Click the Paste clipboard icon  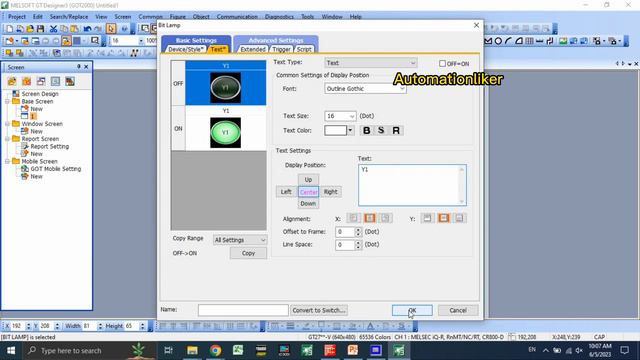coord(74,29)
